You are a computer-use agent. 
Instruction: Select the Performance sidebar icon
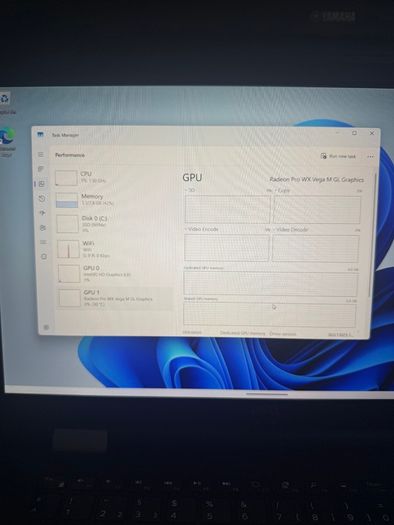tap(42, 184)
